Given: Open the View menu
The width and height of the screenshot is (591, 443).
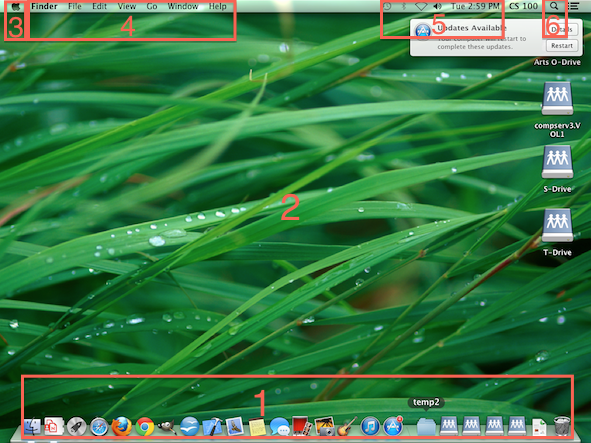Looking at the screenshot, I should tap(127, 6).
